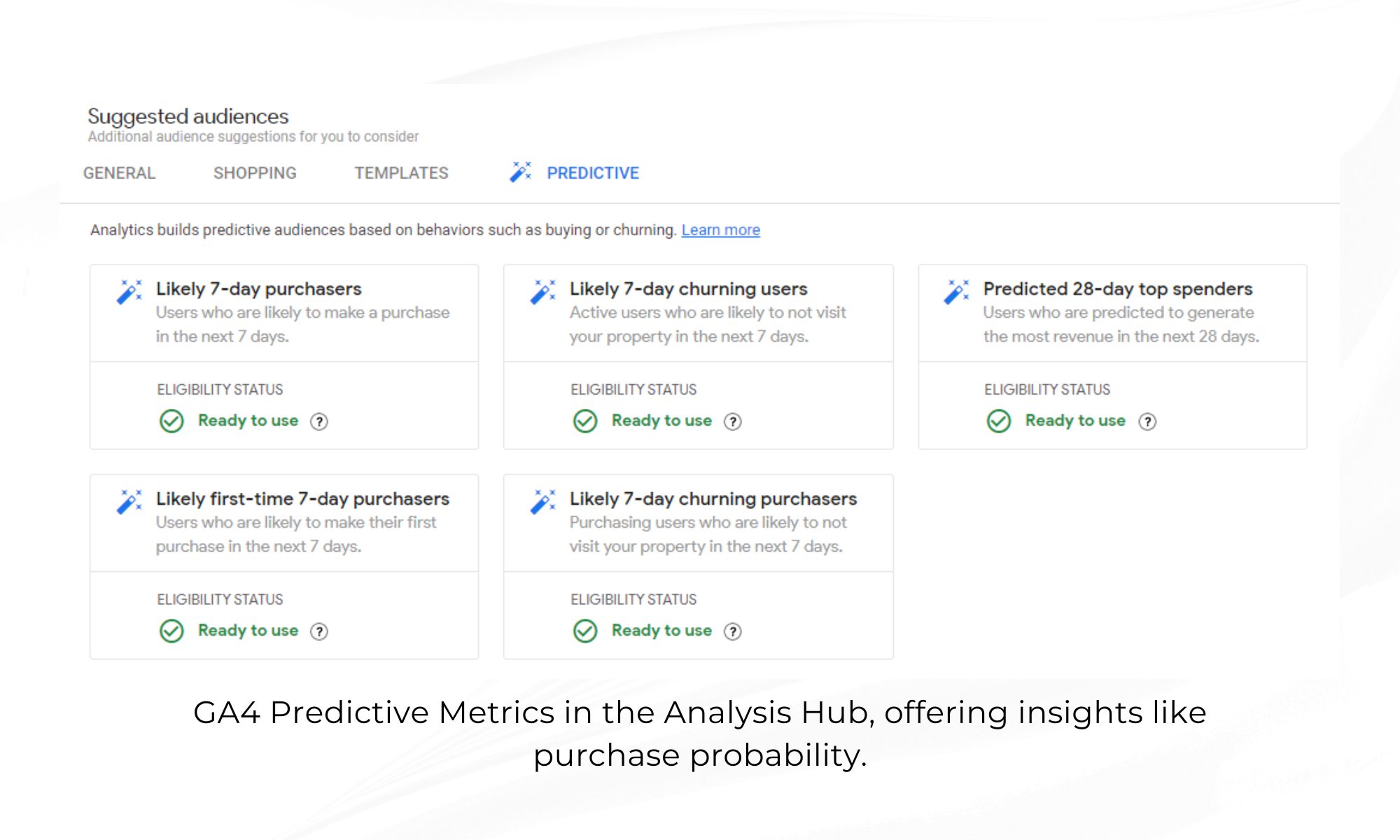1400x840 pixels.
Task: Choose the Likely 7-day purchasers audience card
Action: coord(259,289)
